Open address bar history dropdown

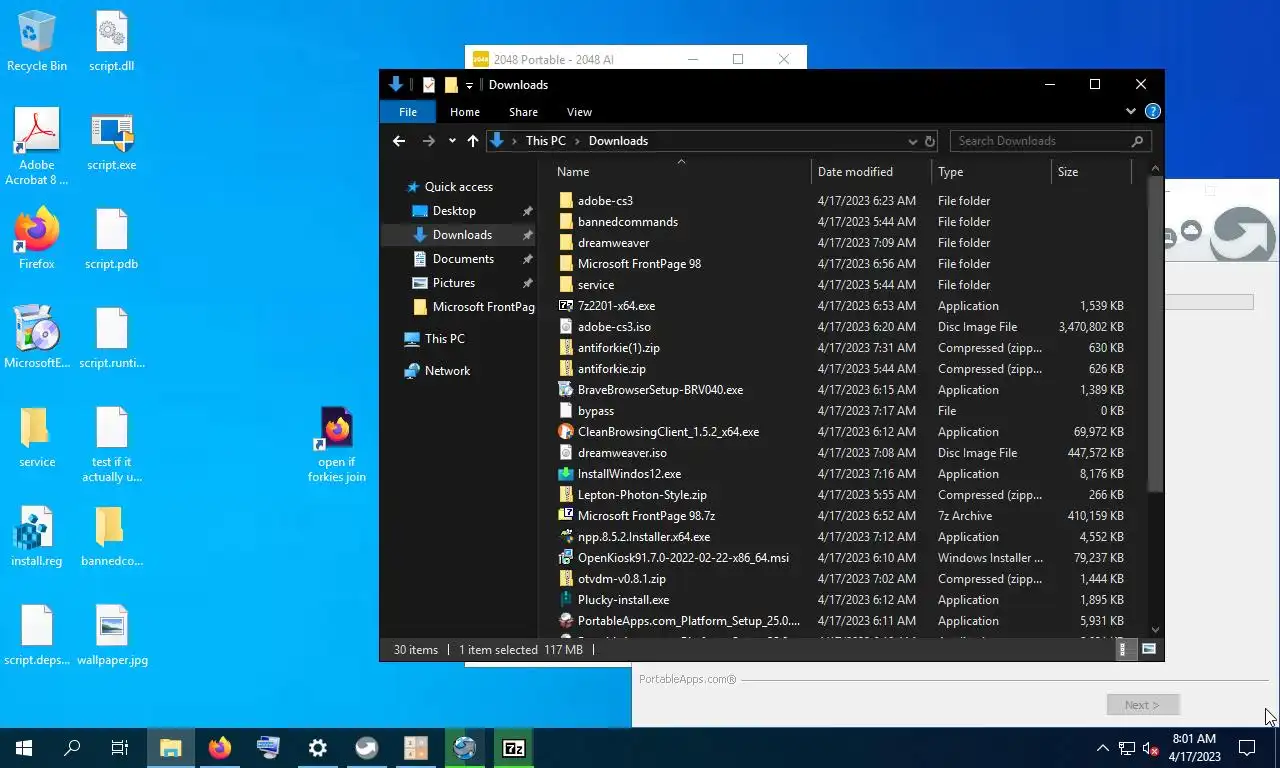pos(912,142)
